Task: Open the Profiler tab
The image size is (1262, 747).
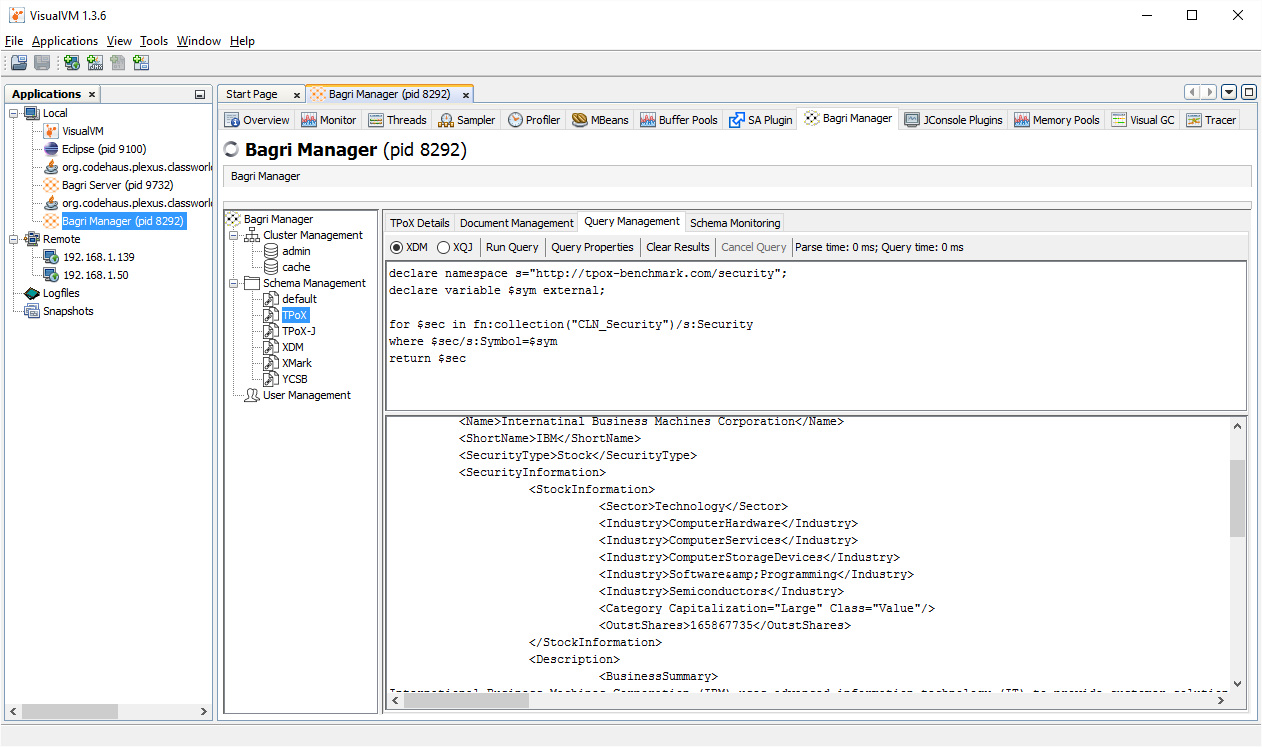Action: (x=534, y=120)
